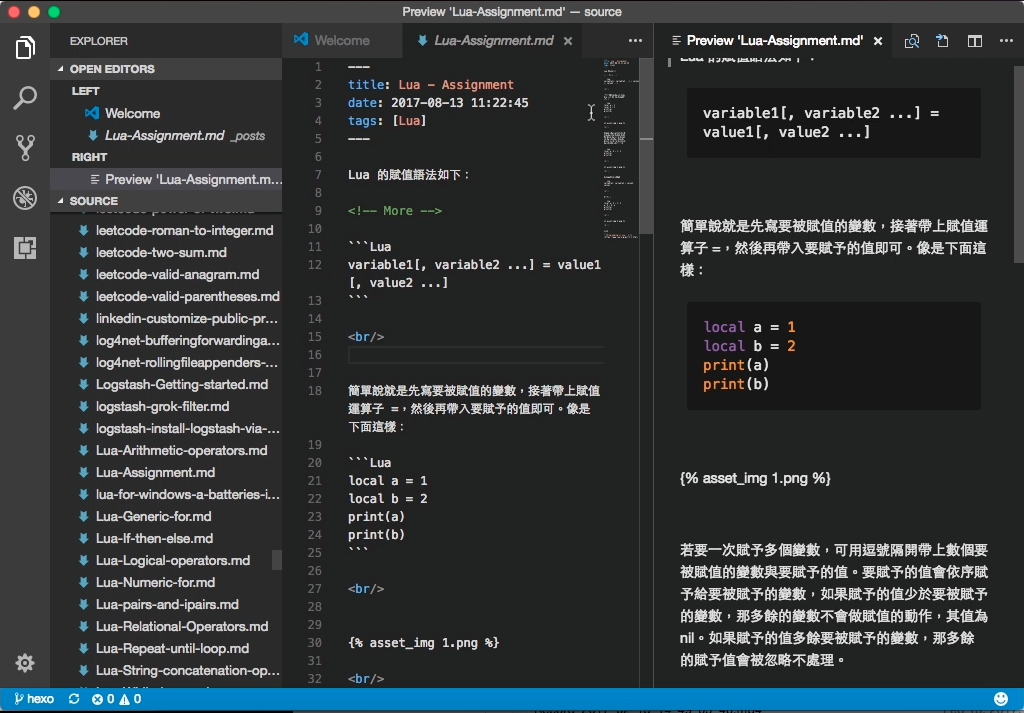
Task: Select Lua-Assignment.md _posts in open editors
Action: pos(166,136)
